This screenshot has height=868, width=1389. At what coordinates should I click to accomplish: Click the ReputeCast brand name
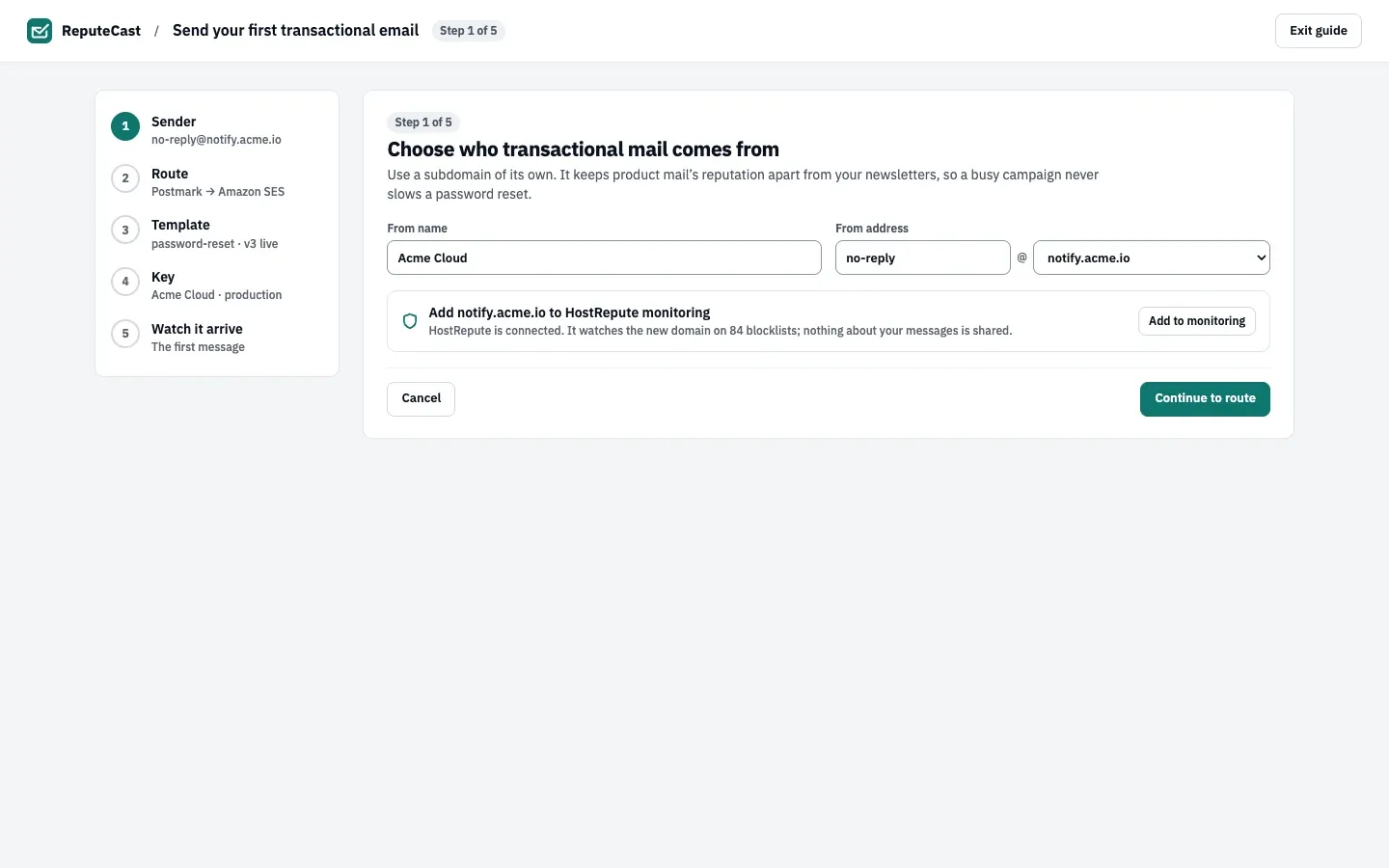[x=101, y=31]
